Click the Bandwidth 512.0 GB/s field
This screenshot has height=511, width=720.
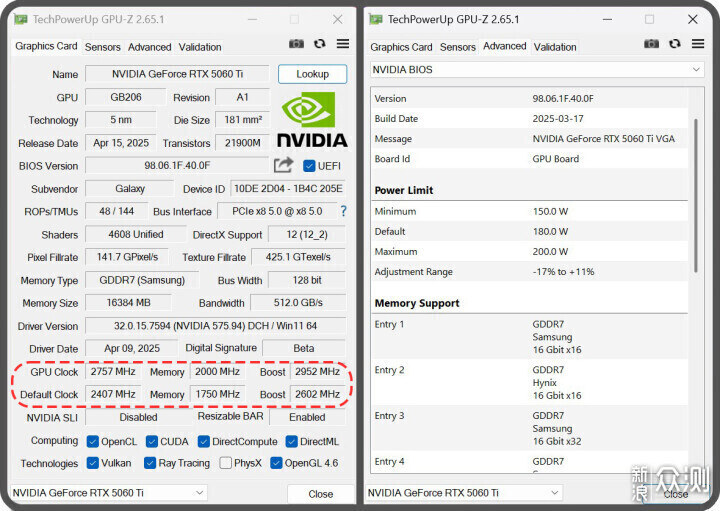click(x=298, y=303)
